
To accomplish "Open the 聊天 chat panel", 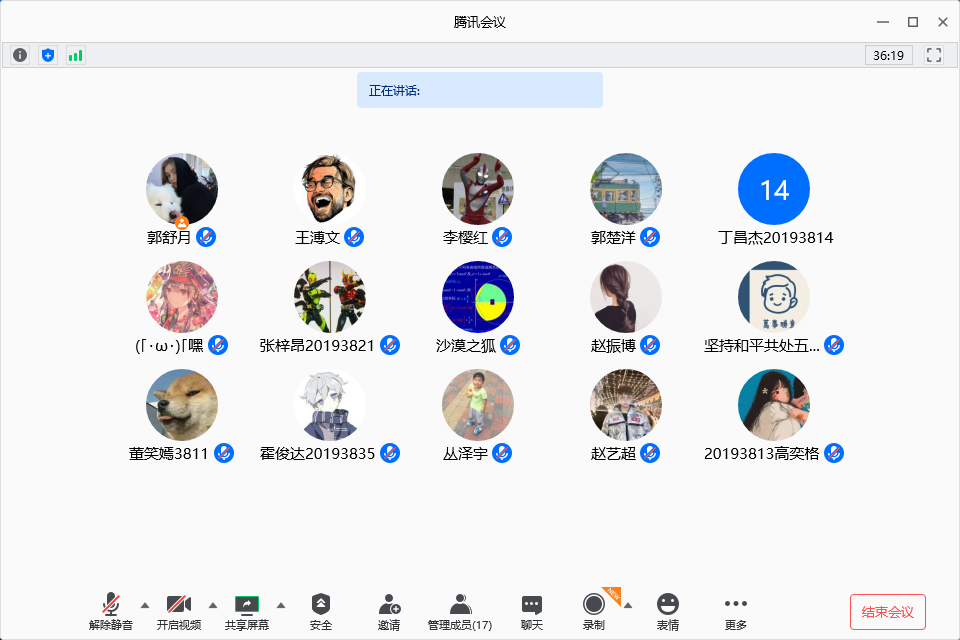I will (x=531, y=611).
